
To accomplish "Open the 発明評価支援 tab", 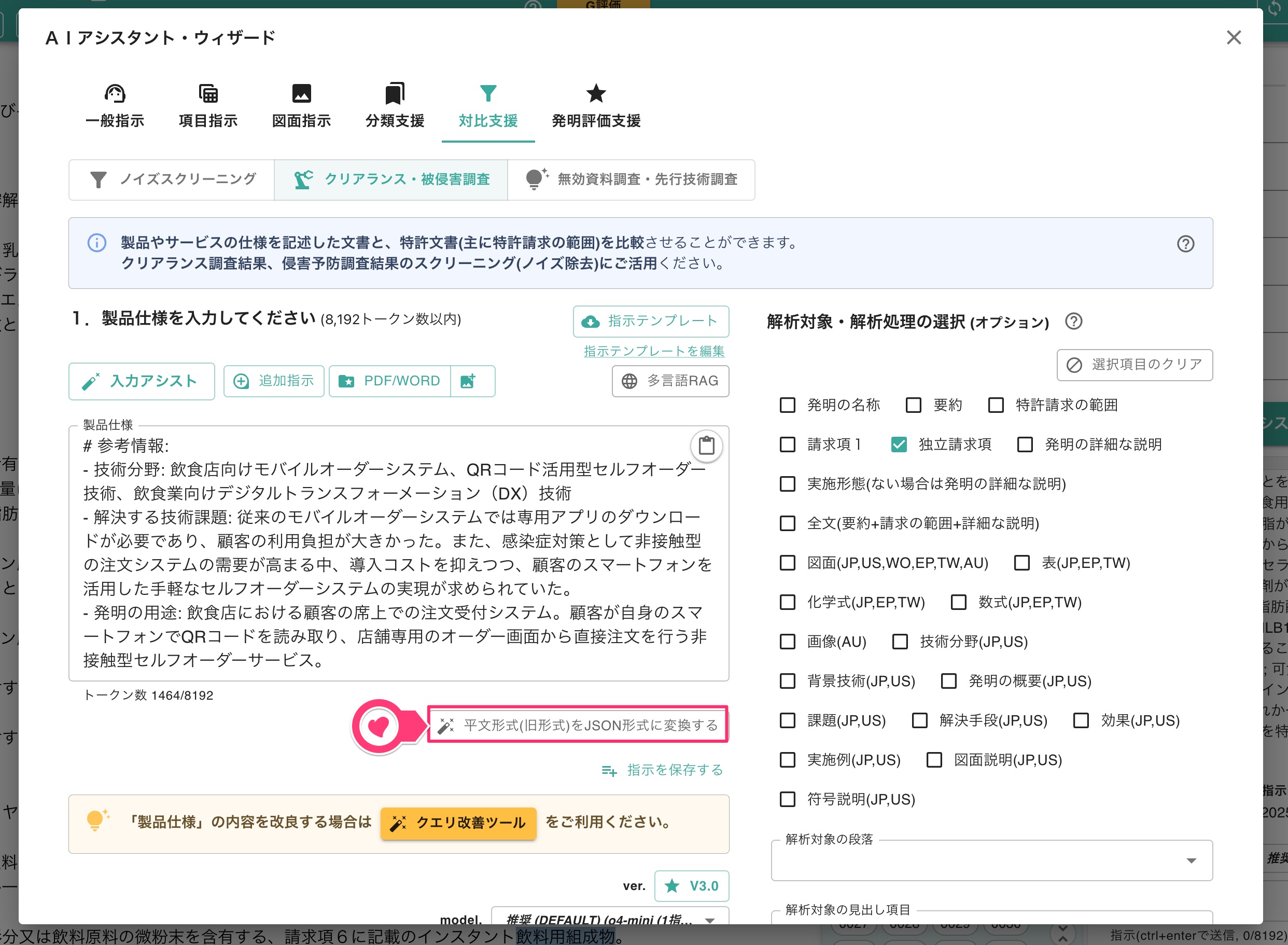I will point(596,106).
